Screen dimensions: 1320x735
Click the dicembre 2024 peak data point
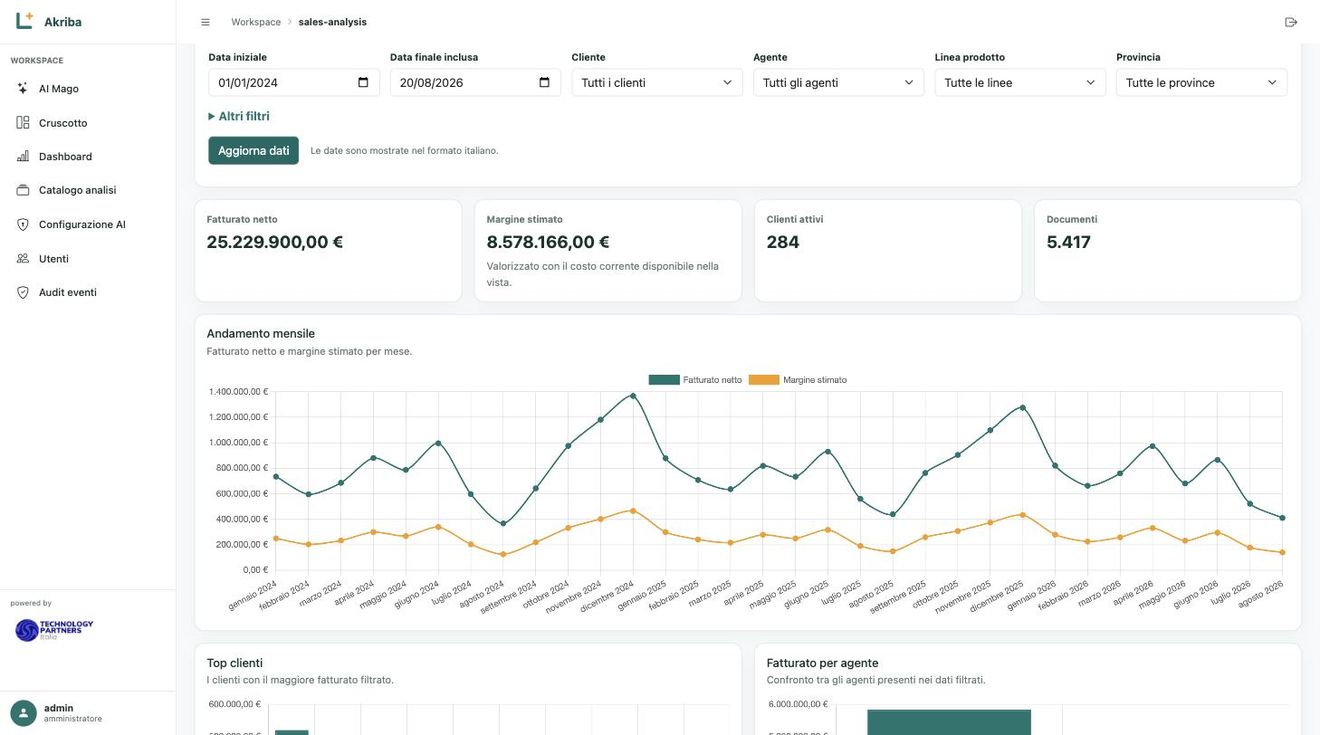pyautogui.click(x=633, y=395)
